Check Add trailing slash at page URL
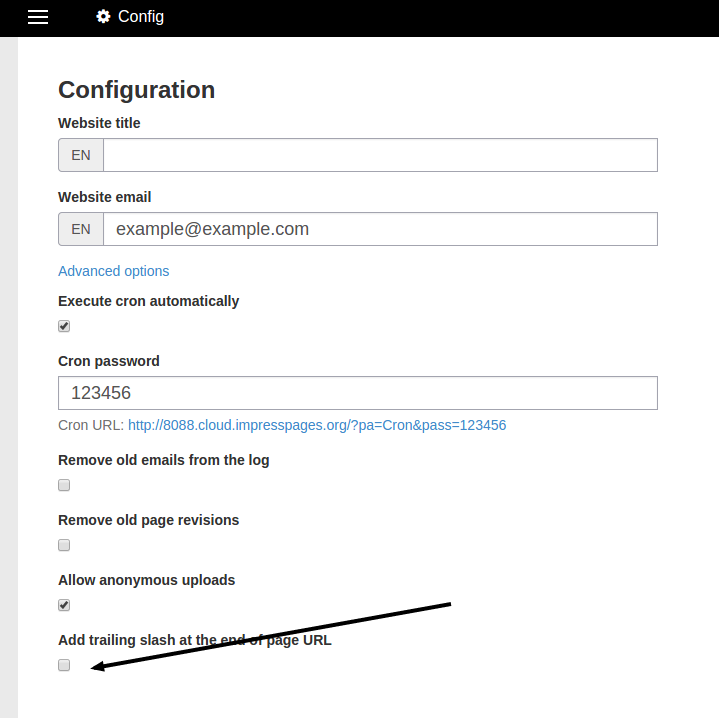 (x=64, y=665)
